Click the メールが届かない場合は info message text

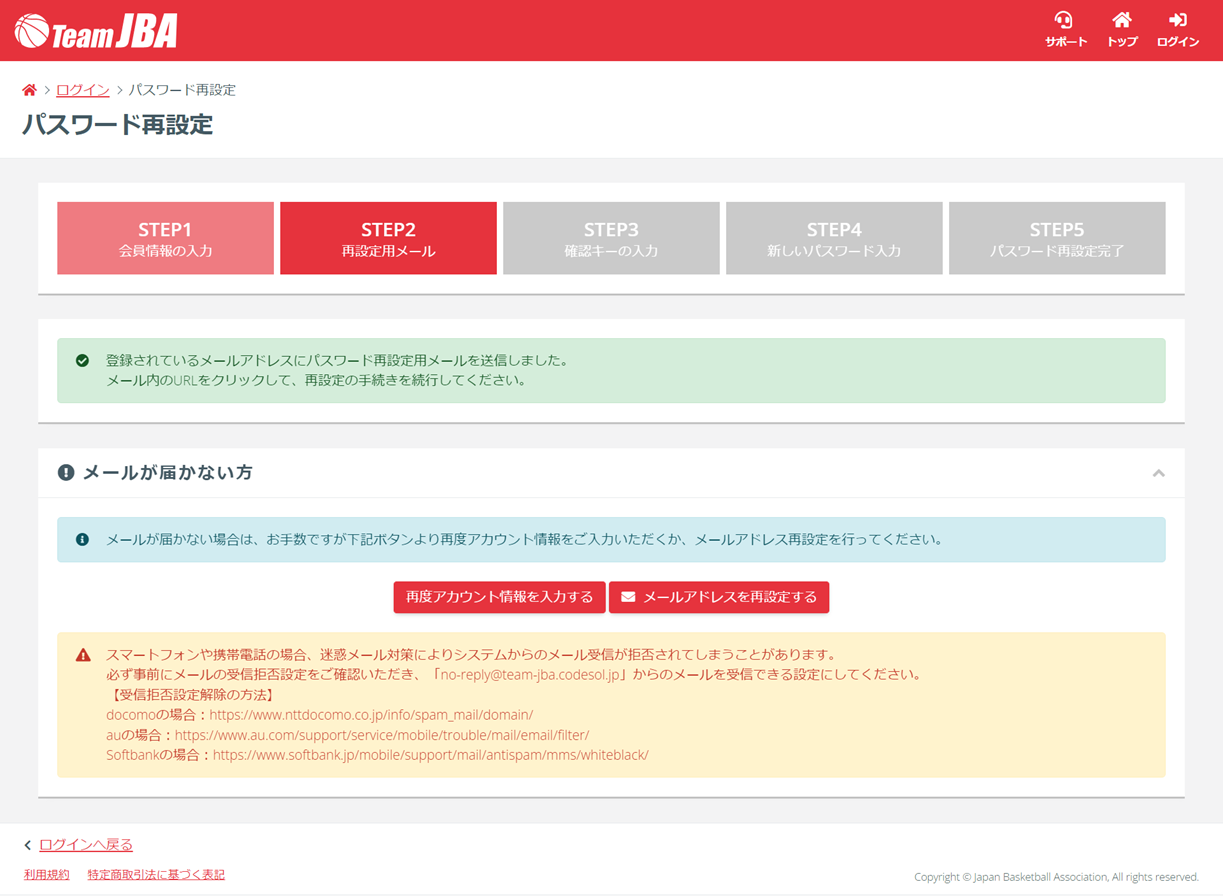(x=524, y=540)
